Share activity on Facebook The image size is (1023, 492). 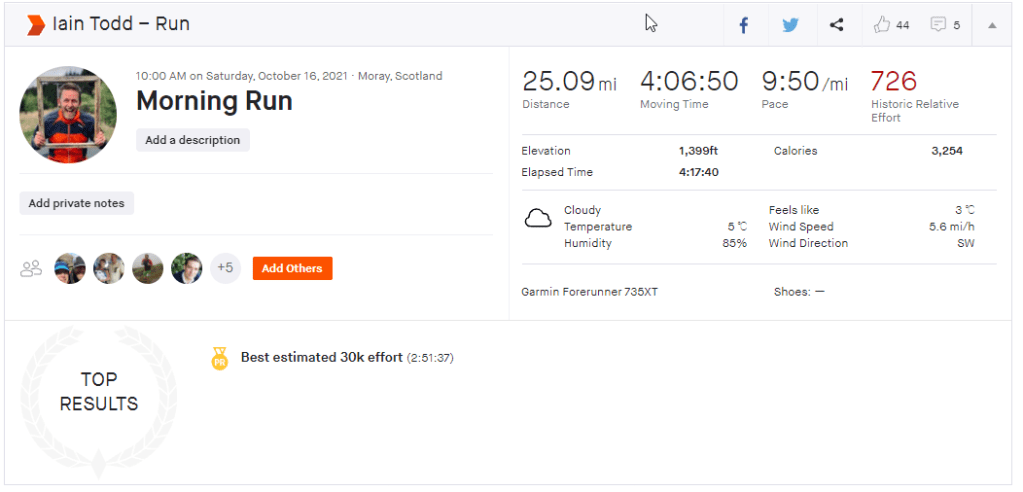point(744,25)
